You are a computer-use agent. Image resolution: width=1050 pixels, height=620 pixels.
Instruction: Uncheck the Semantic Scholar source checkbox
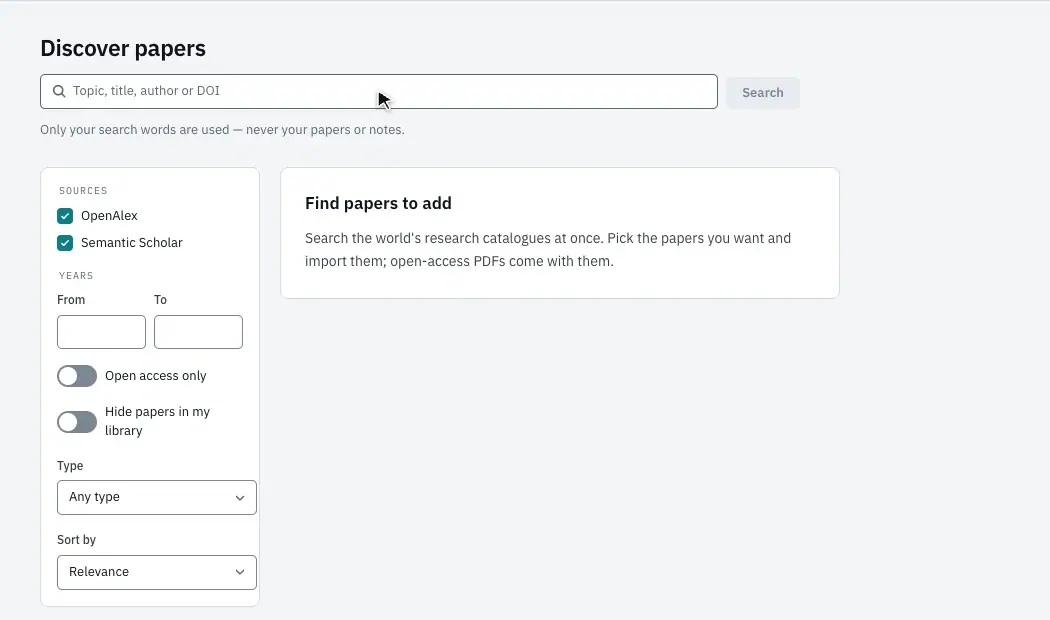[x=65, y=242]
